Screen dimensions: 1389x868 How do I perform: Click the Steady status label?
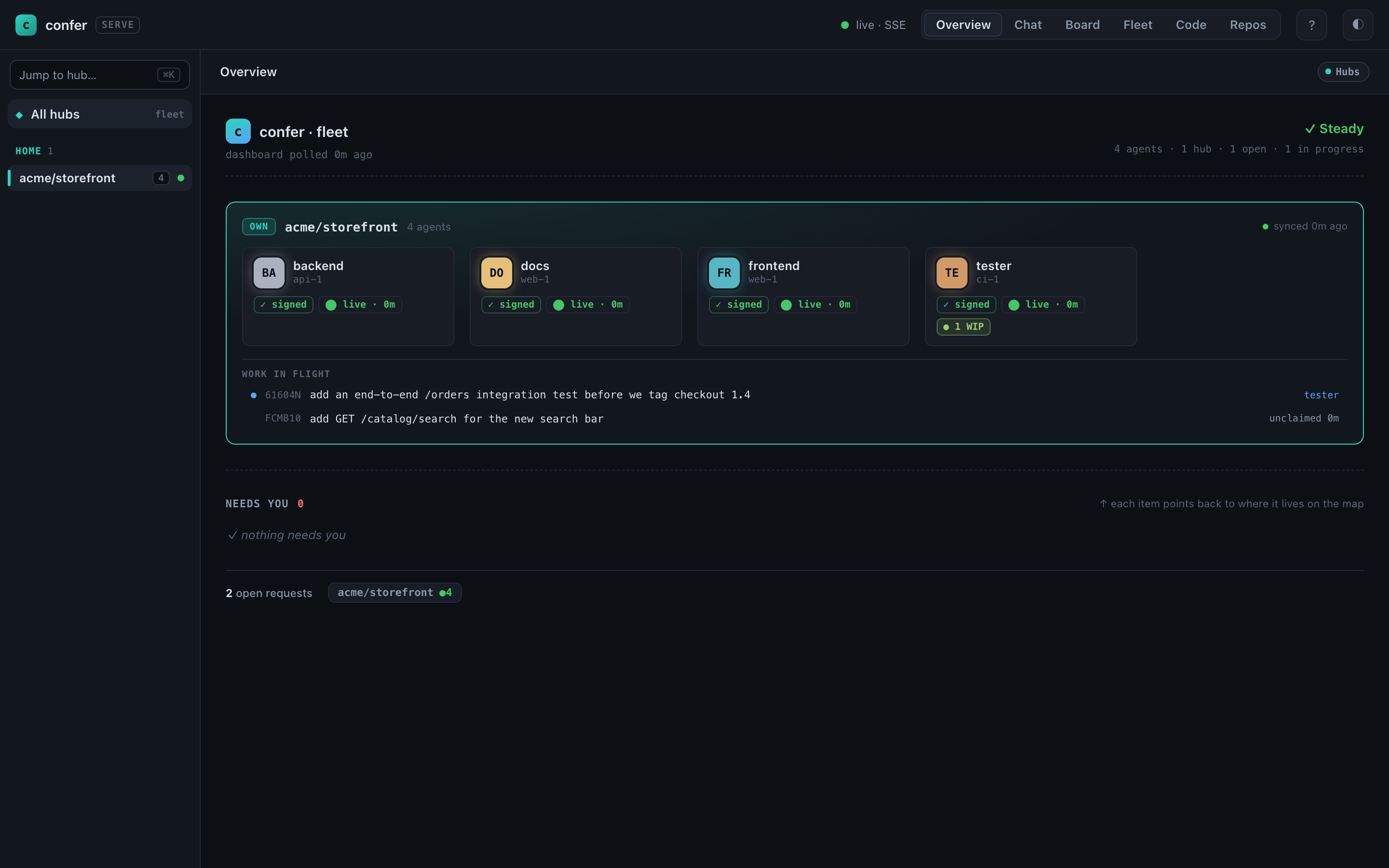click(x=1335, y=129)
